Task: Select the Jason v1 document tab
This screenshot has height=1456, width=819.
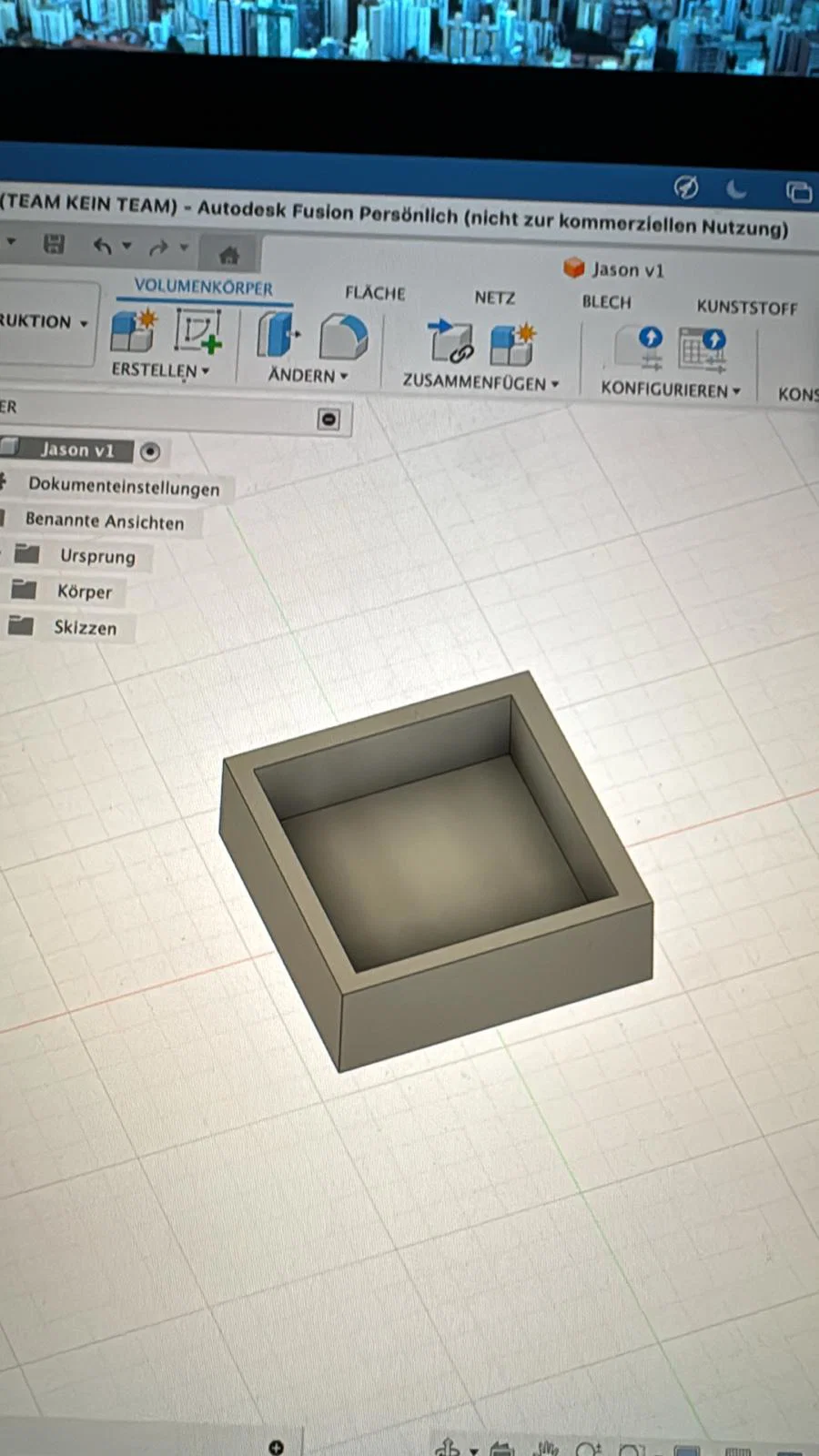Action: 615,269
